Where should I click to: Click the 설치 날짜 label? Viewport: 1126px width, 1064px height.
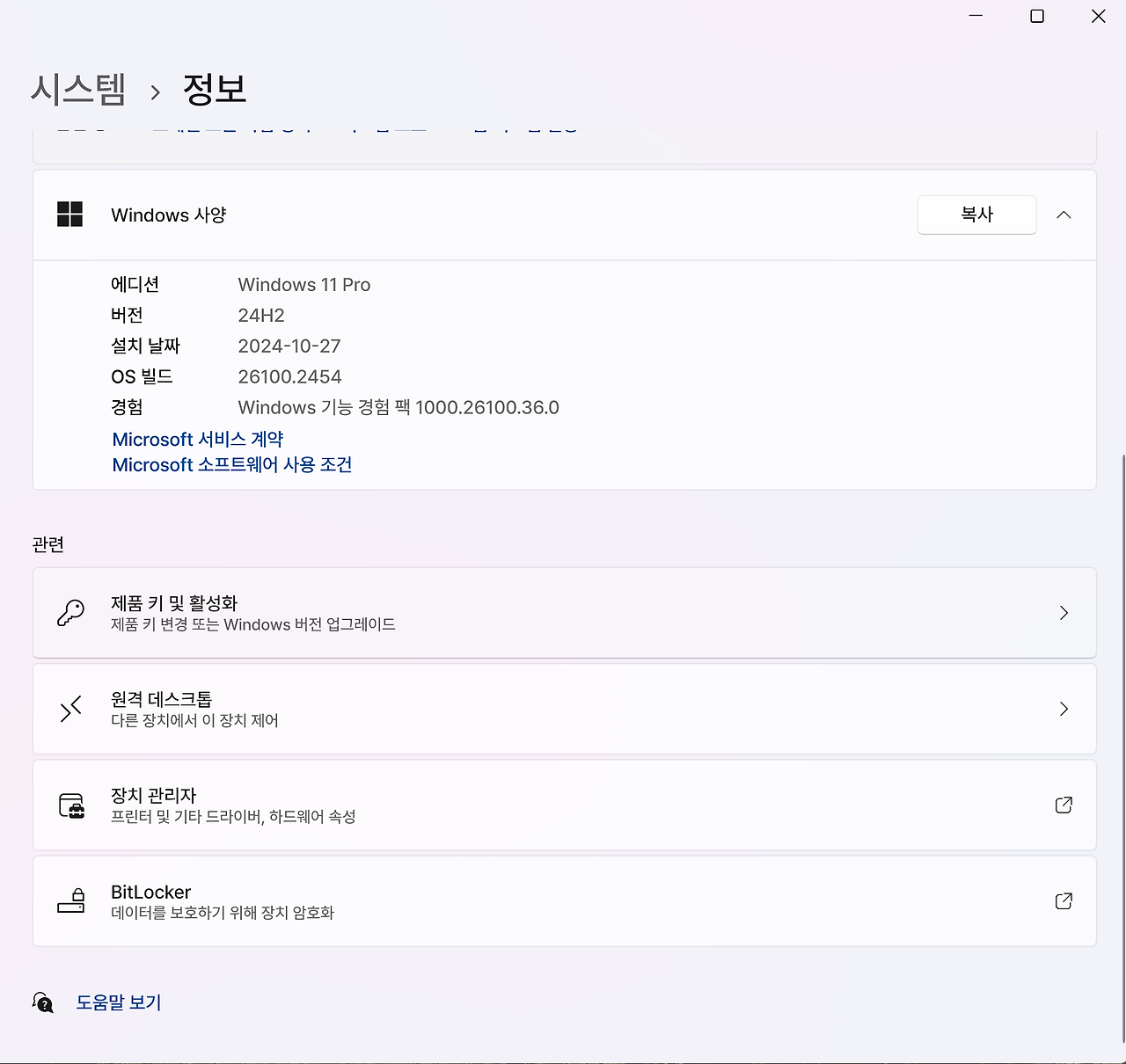tap(145, 346)
